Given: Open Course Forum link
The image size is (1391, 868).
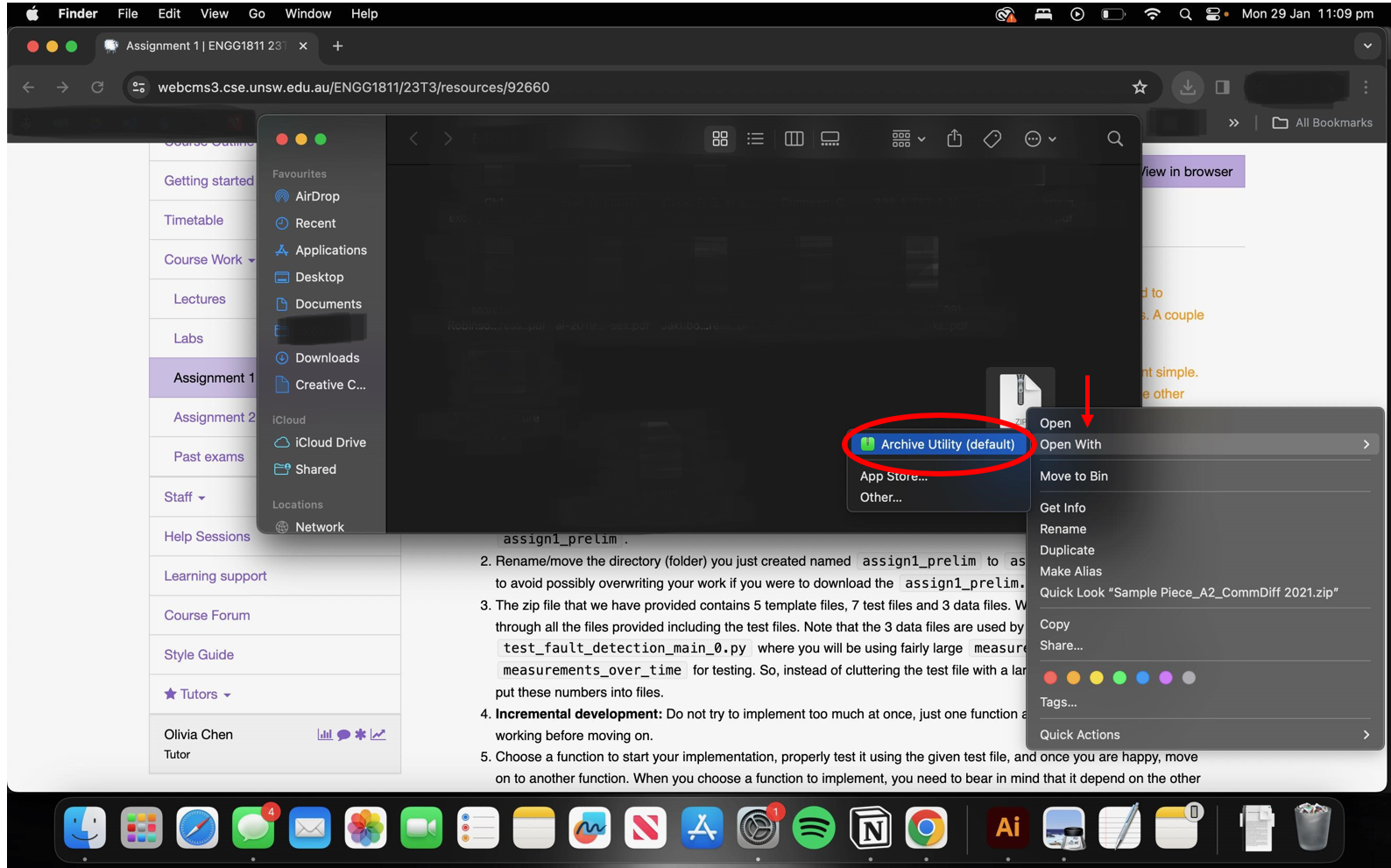Looking at the screenshot, I should (207, 615).
